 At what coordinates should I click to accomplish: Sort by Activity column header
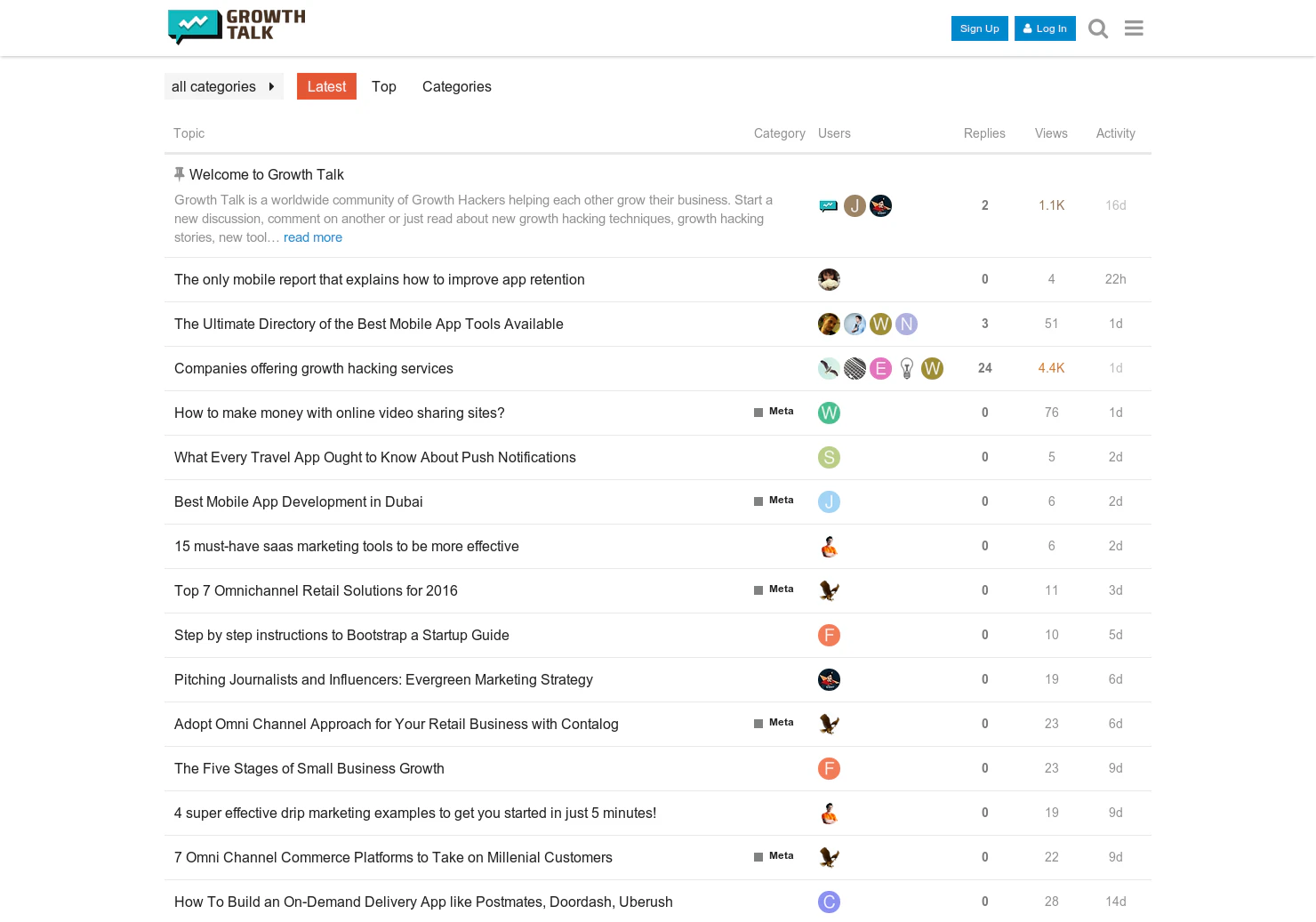click(1116, 133)
